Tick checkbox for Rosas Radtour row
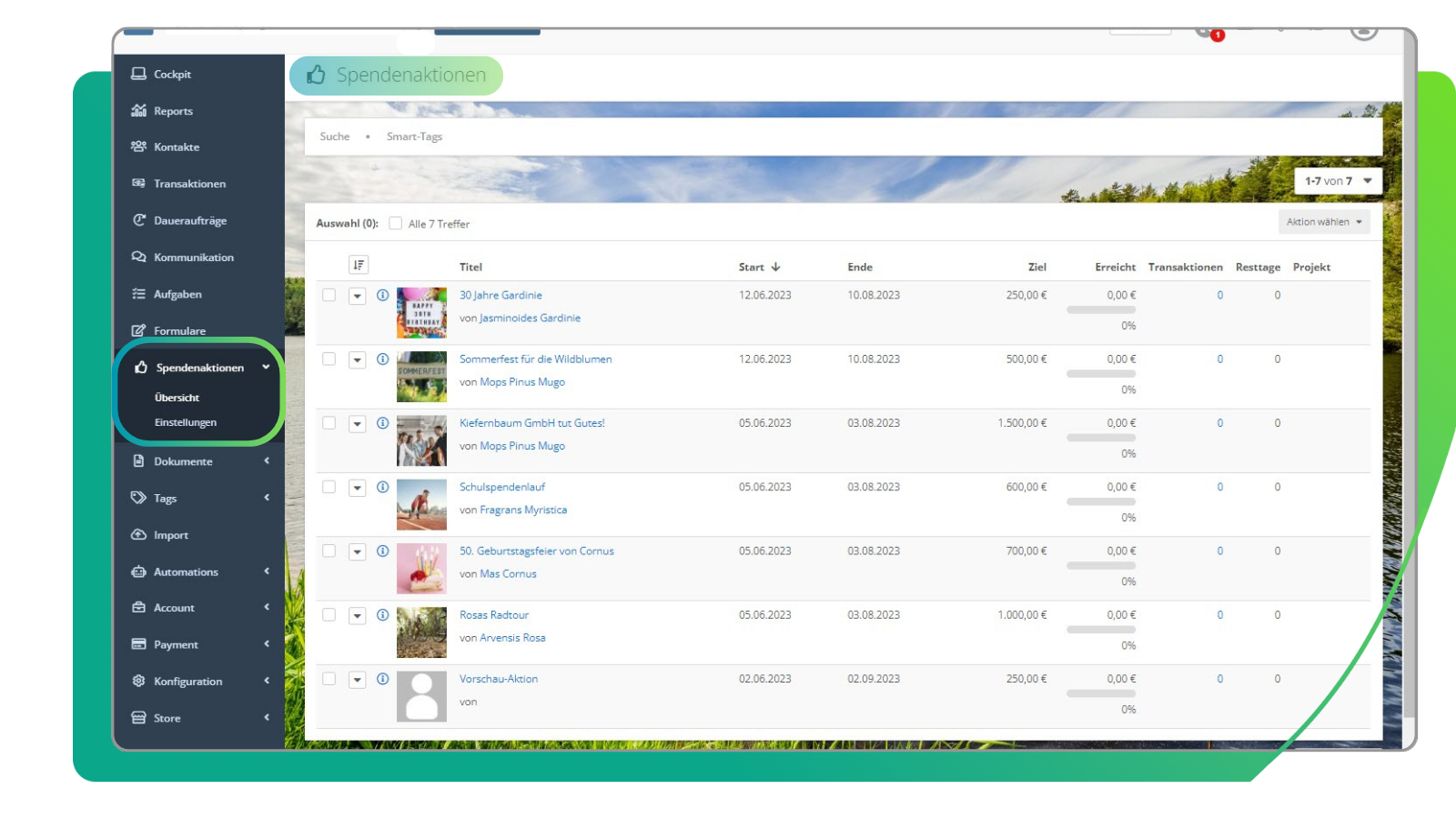 click(329, 615)
